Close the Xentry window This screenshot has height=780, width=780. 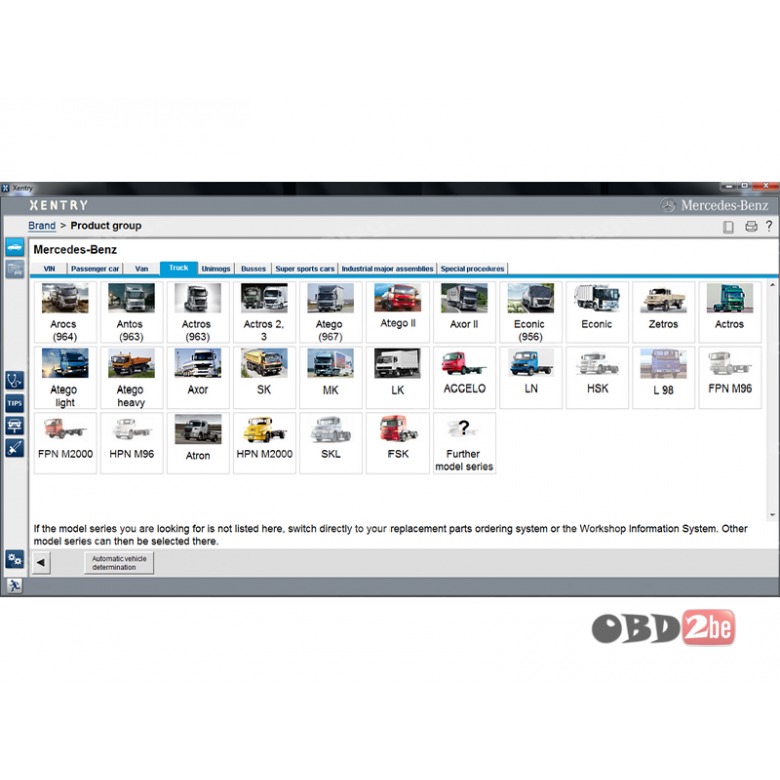pos(766,186)
